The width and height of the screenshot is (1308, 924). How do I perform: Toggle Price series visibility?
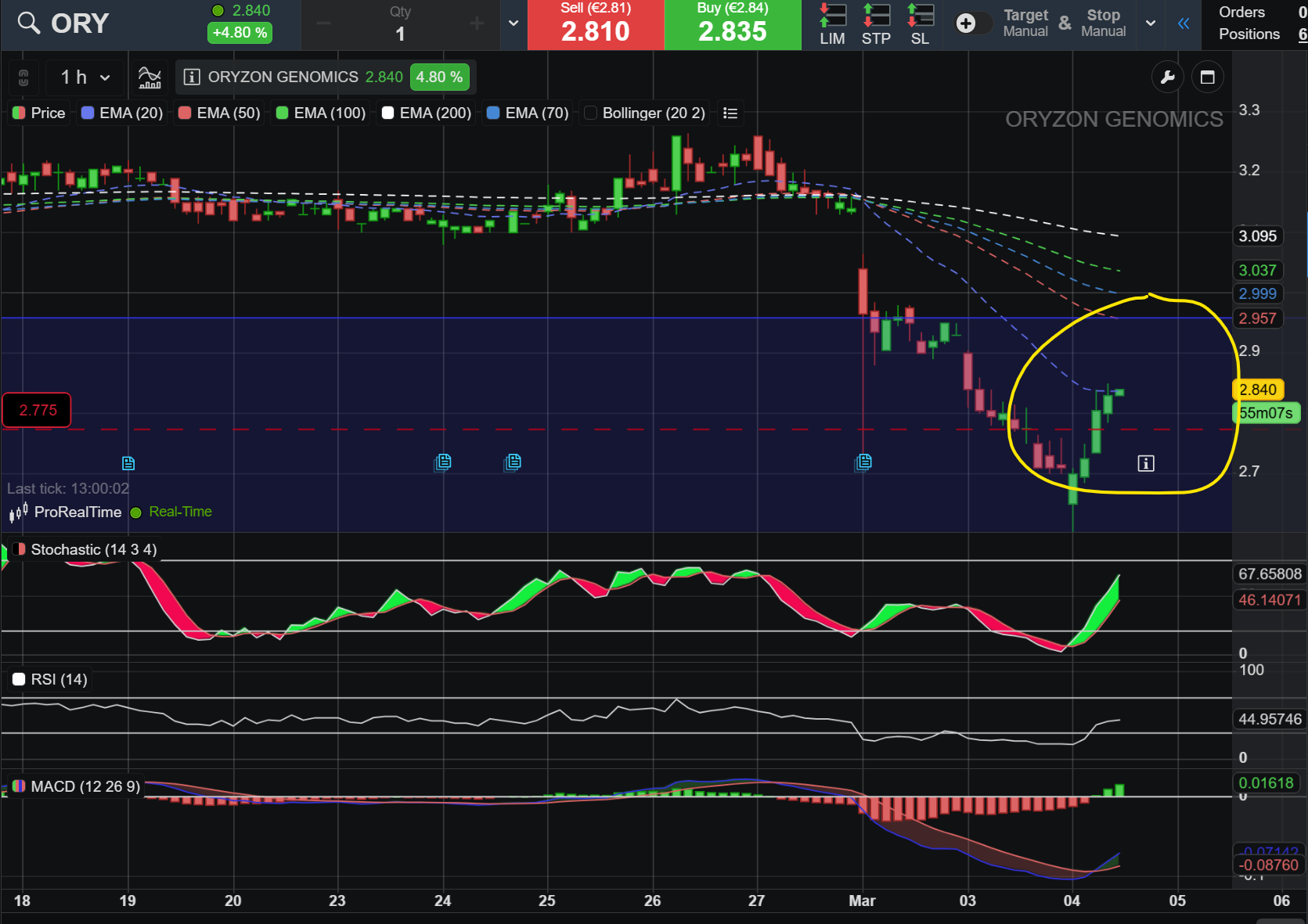[x=39, y=113]
